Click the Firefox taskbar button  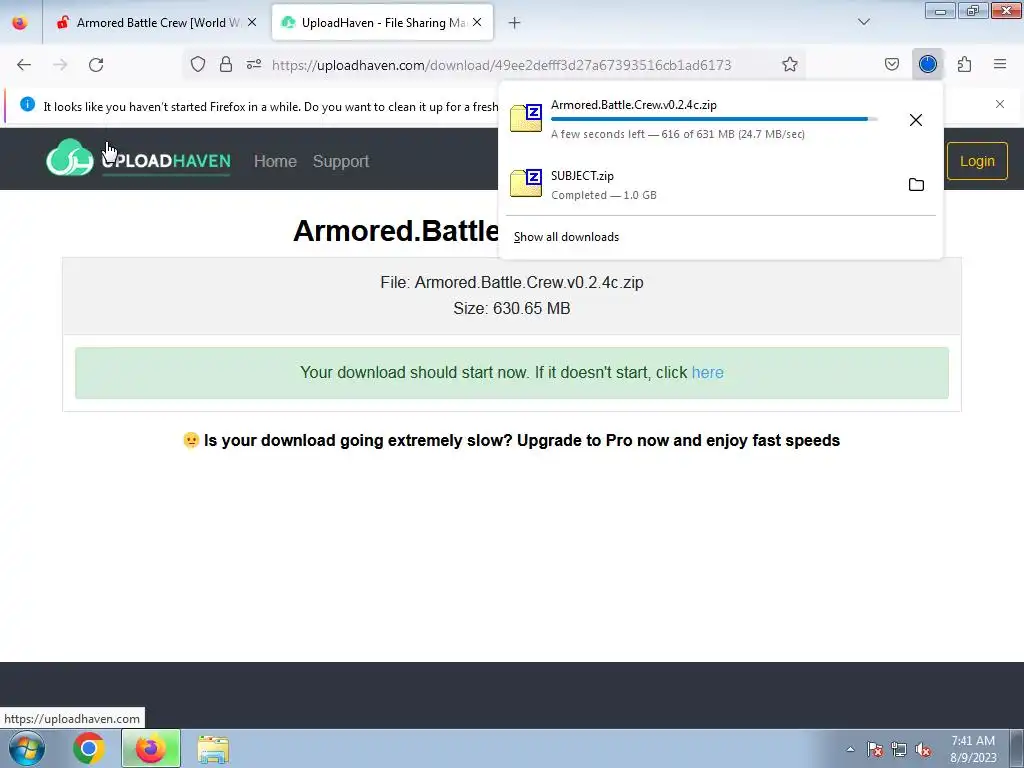coord(151,748)
